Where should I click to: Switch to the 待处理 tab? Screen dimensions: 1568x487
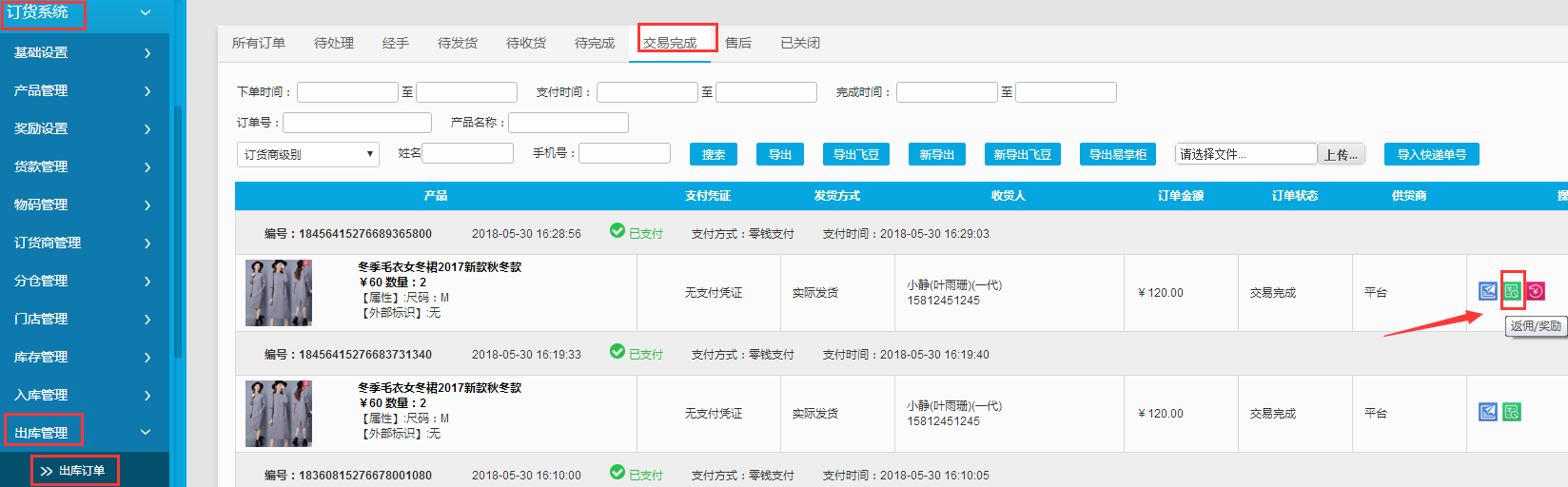[x=334, y=44]
